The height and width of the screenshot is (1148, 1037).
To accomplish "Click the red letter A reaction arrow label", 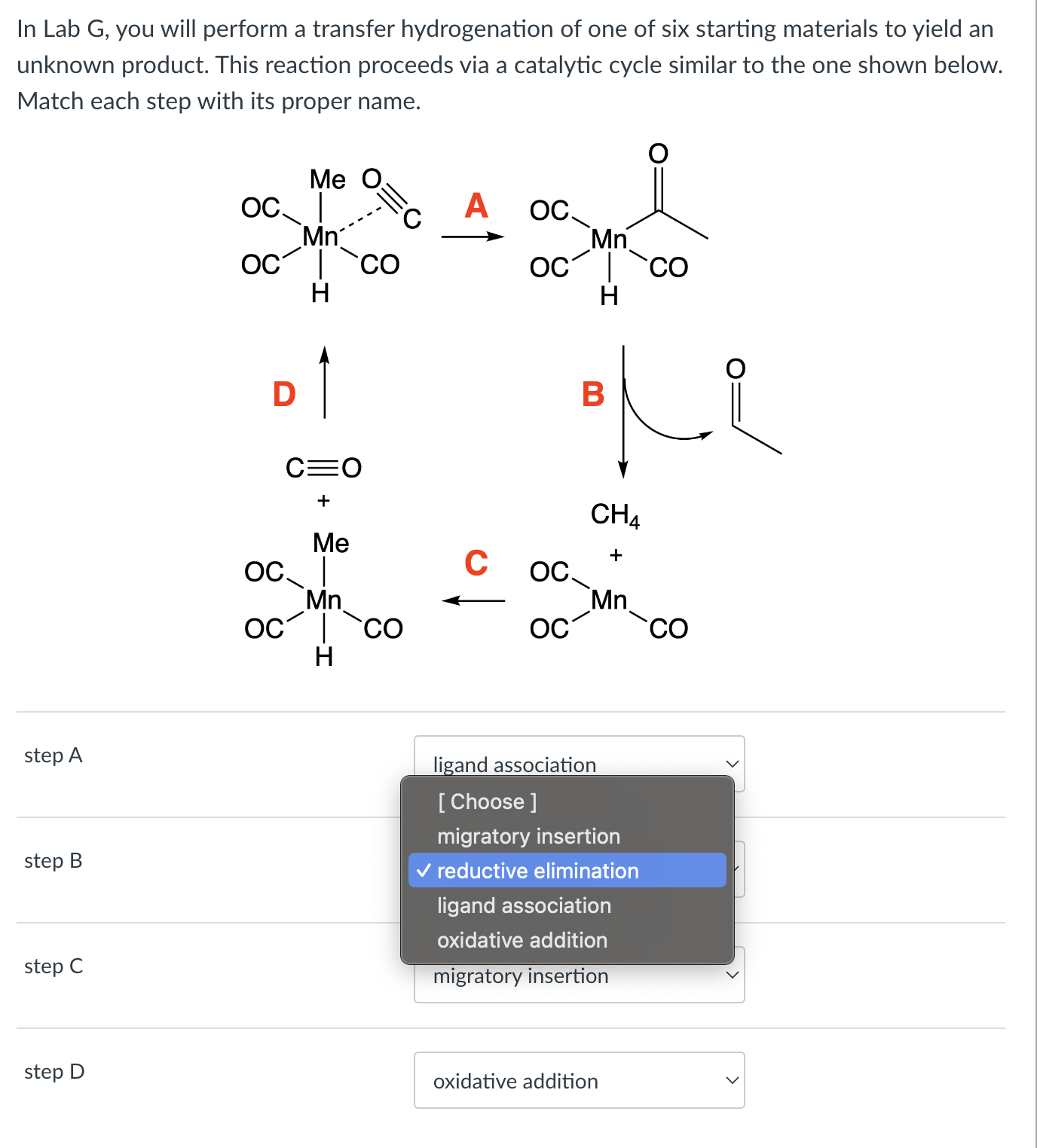I will (x=476, y=205).
